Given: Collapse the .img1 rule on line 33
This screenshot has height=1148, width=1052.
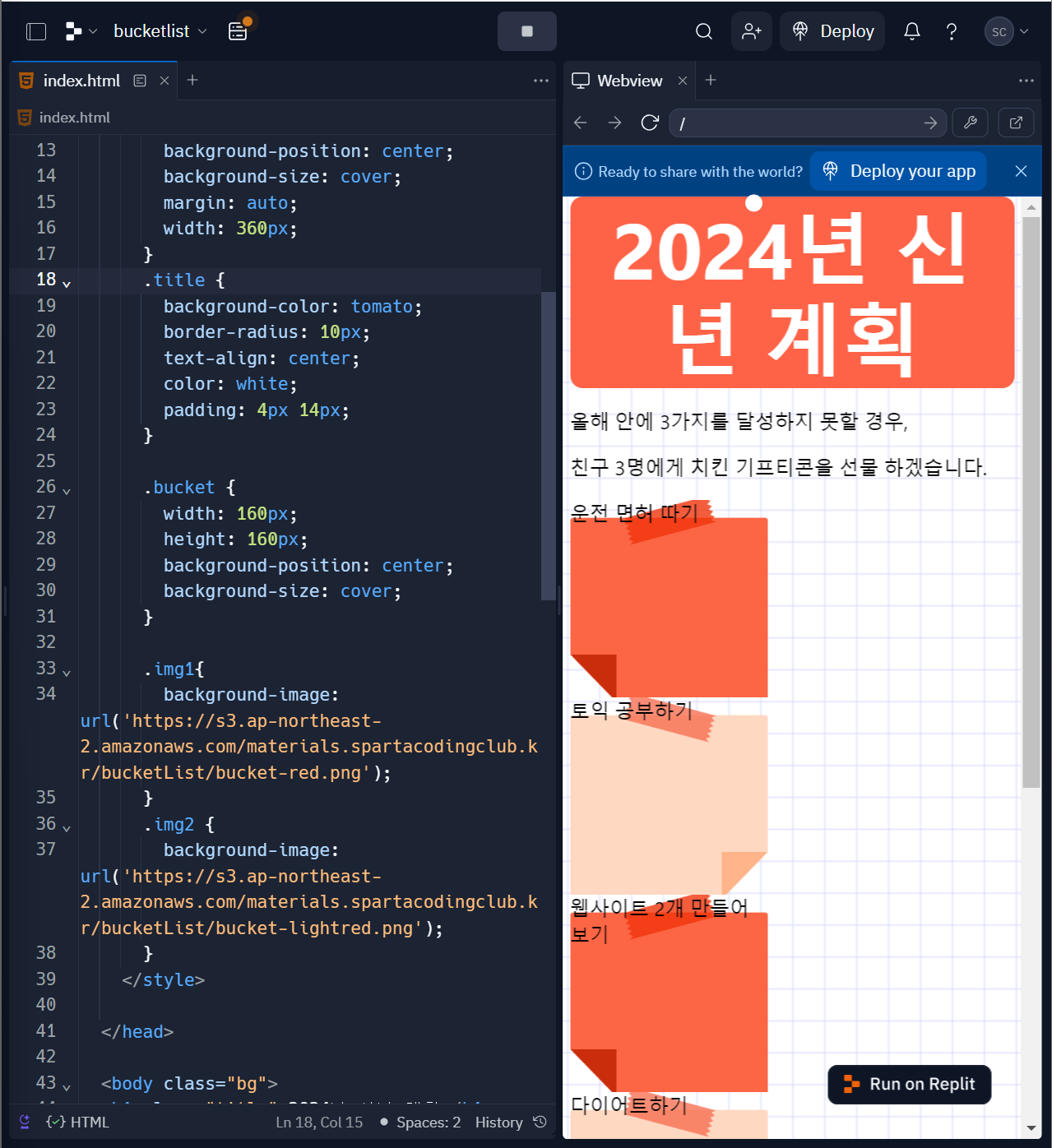Looking at the screenshot, I should tap(67, 672).
